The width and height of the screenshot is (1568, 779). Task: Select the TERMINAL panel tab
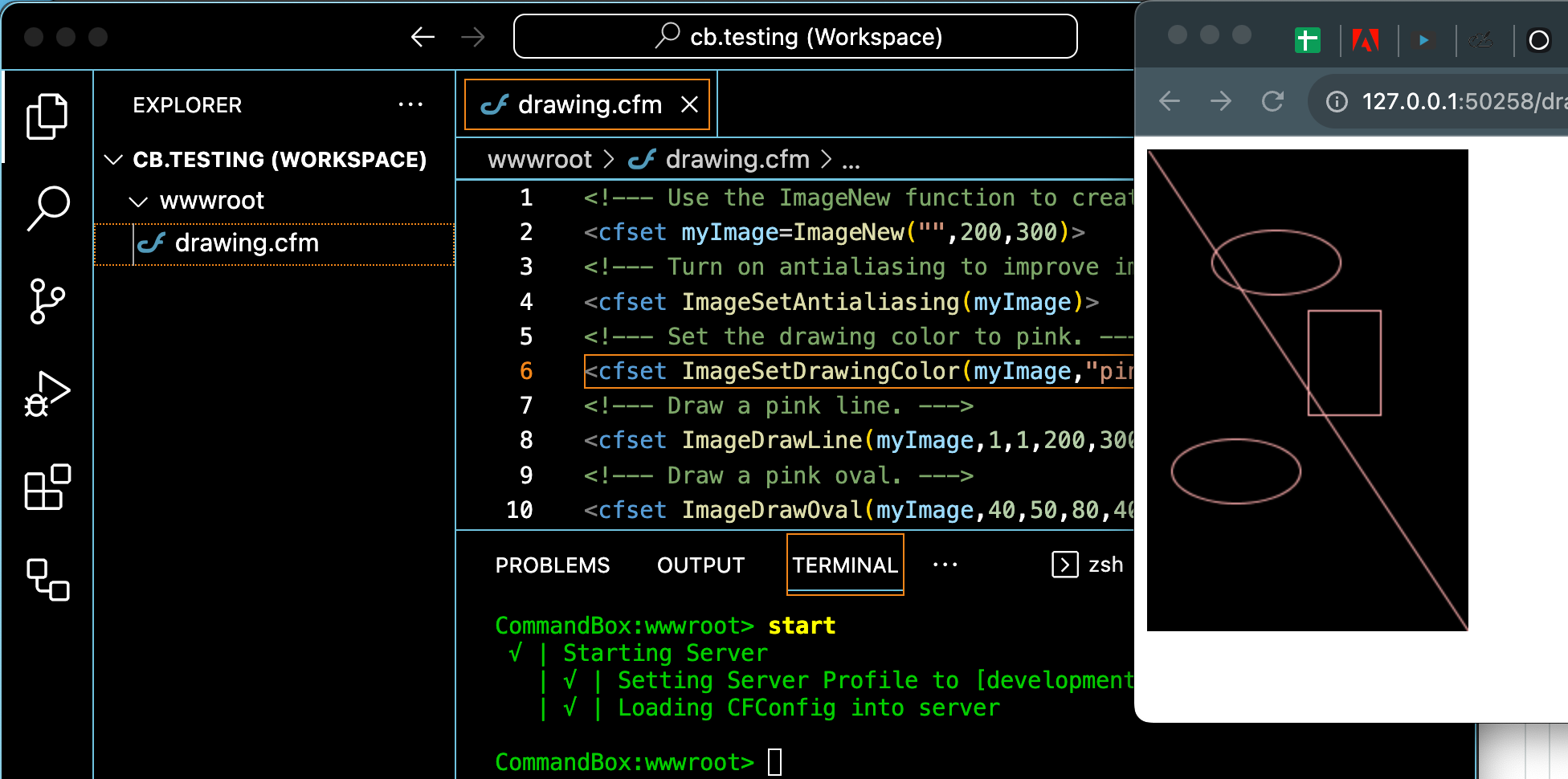coord(845,565)
